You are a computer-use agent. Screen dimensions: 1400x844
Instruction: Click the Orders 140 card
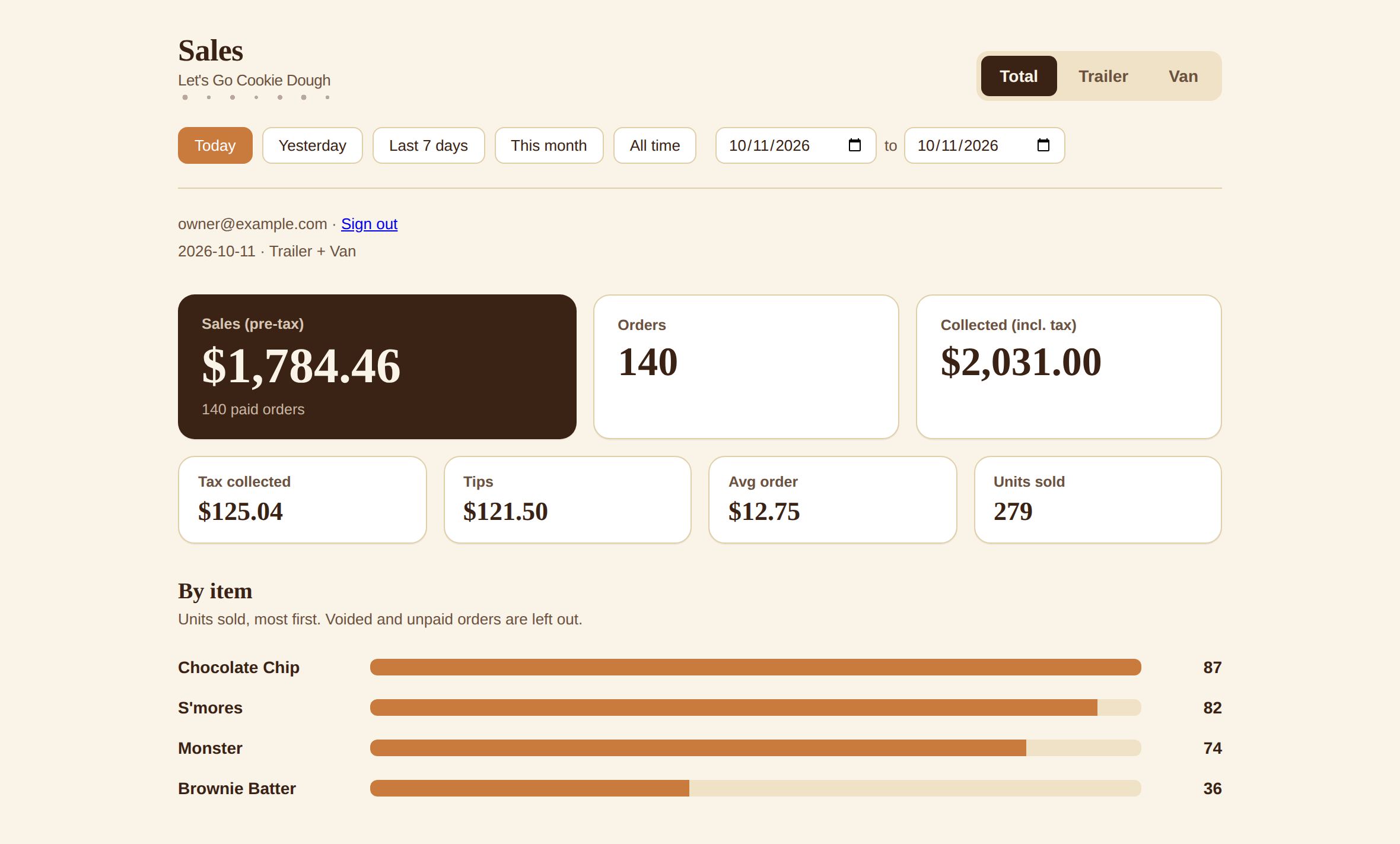click(746, 367)
